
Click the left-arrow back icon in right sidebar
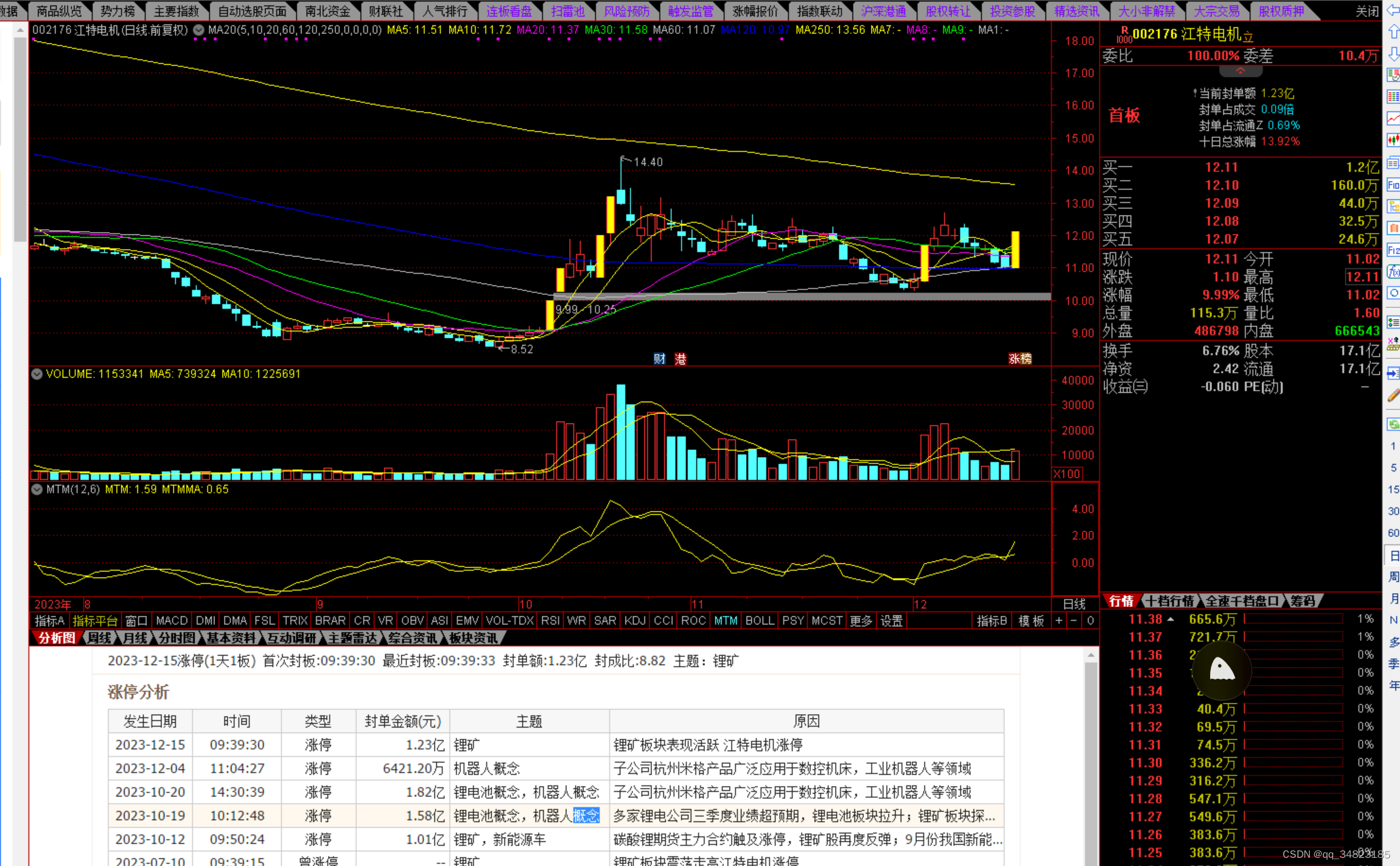coord(1393,9)
